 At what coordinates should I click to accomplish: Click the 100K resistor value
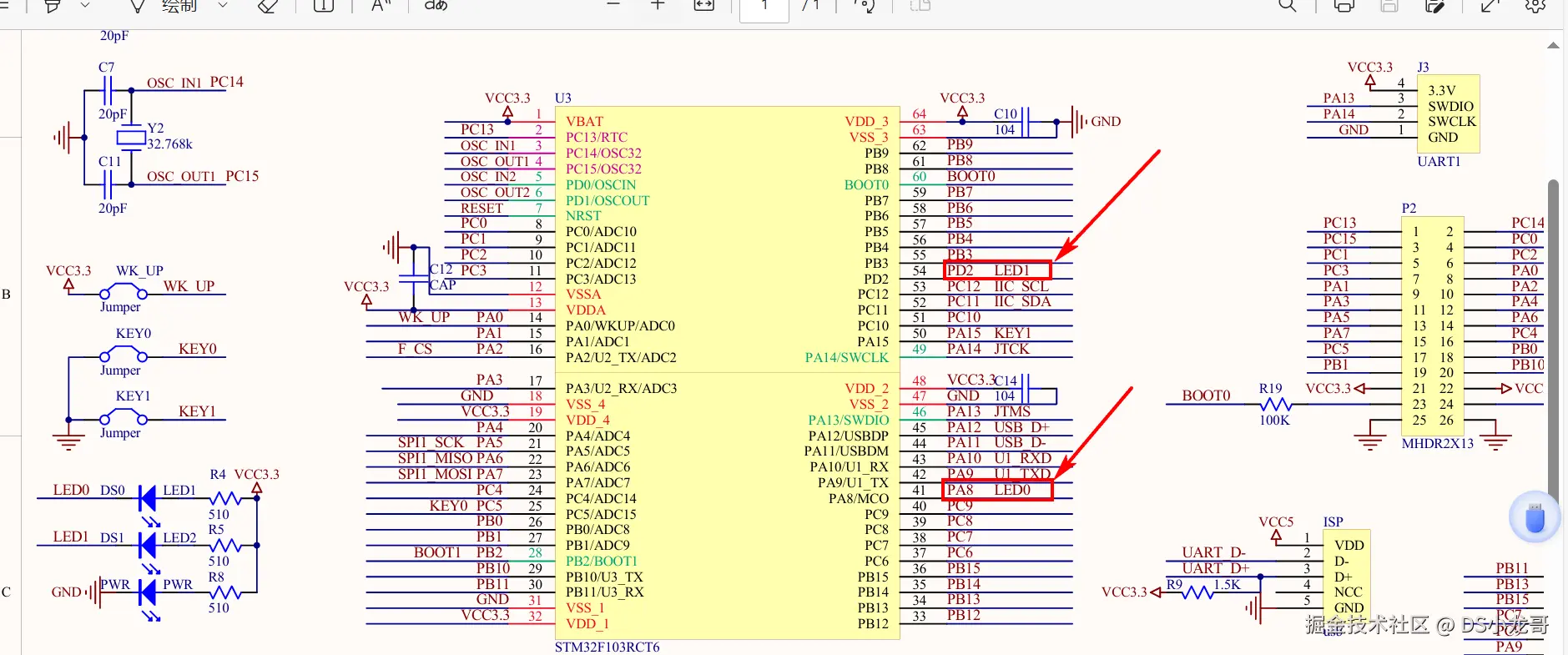click(1274, 420)
